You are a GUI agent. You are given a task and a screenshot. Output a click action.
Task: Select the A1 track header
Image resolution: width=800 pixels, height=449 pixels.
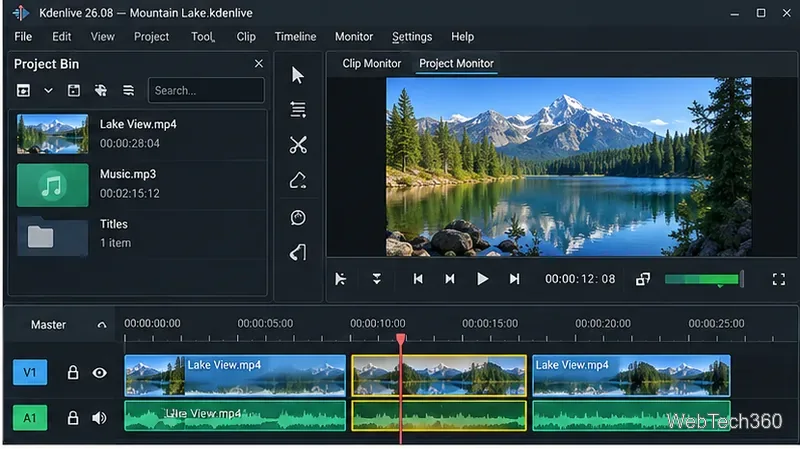pyautogui.click(x=30, y=418)
